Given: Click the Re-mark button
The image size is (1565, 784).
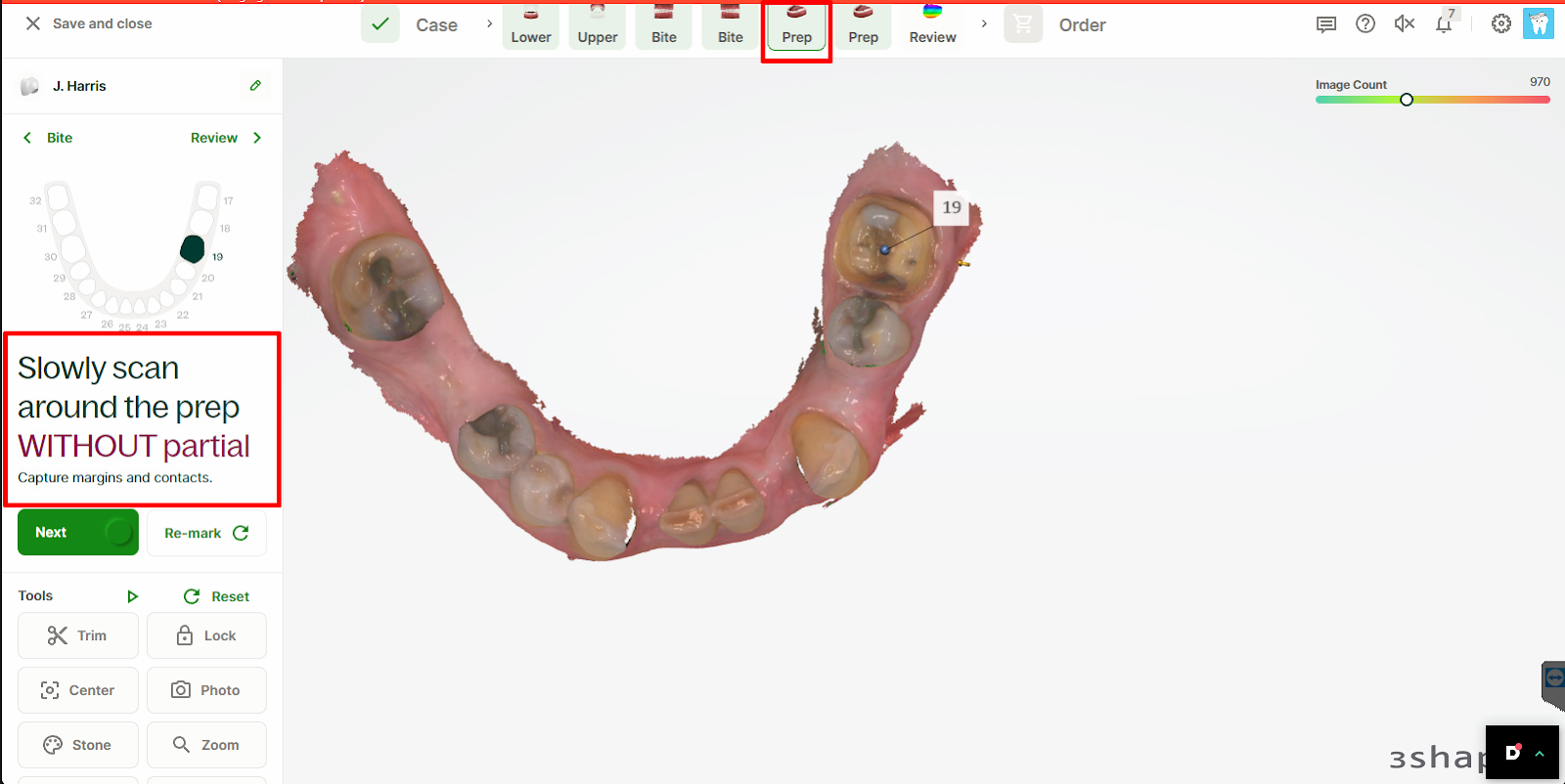Looking at the screenshot, I should (x=206, y=533).
